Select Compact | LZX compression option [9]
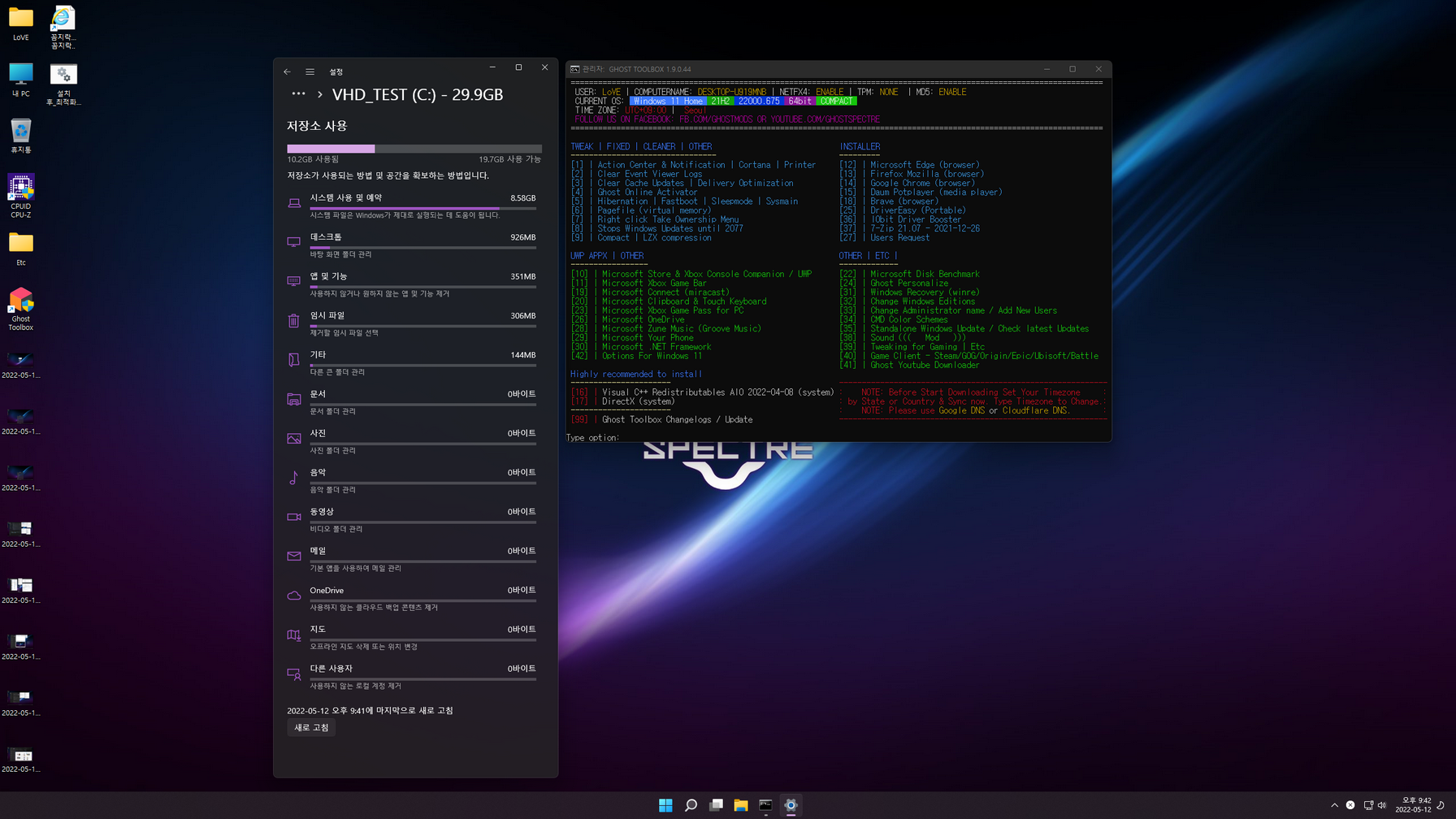This screenshot has height=819, width=1456. (x=640, y=237)
